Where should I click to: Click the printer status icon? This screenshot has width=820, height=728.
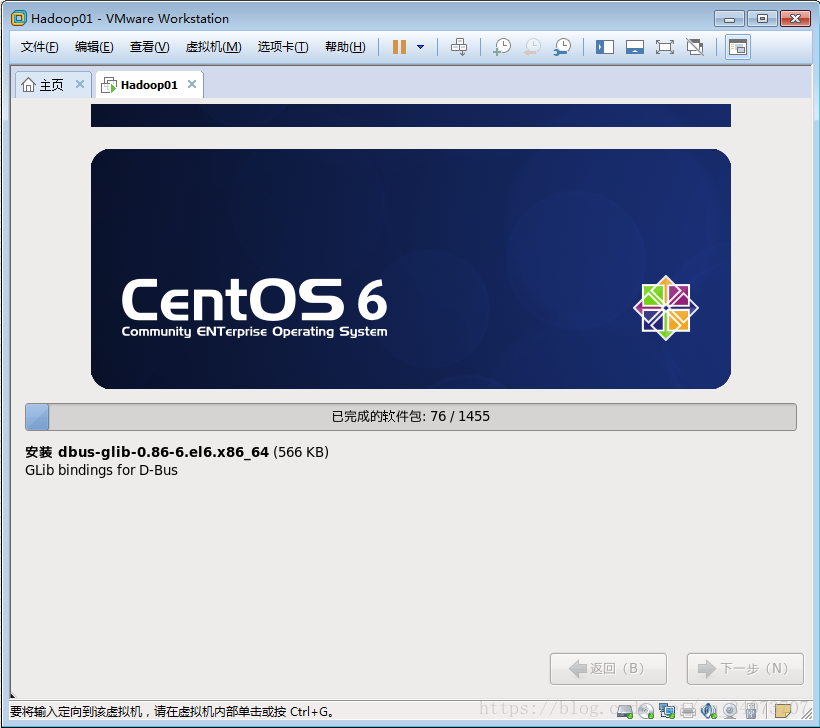click(x=688, y=711)
